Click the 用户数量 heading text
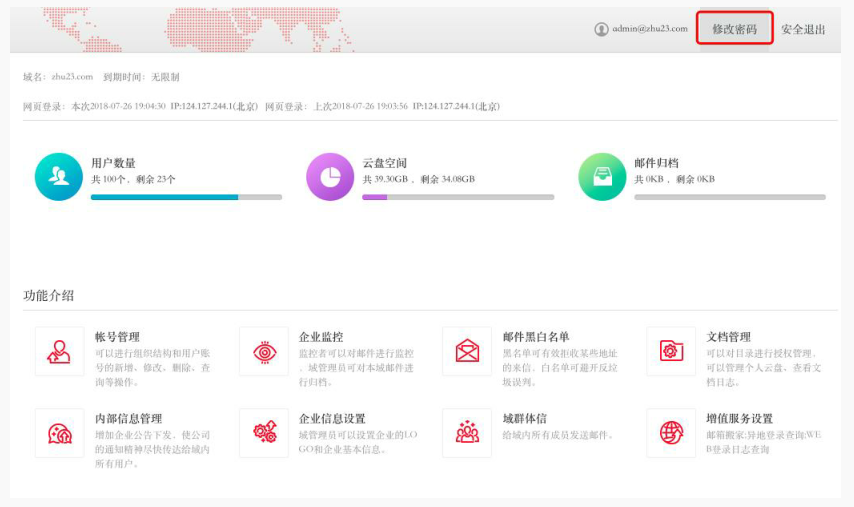This screenshot has height=507, width=854. tap(113, 163)
